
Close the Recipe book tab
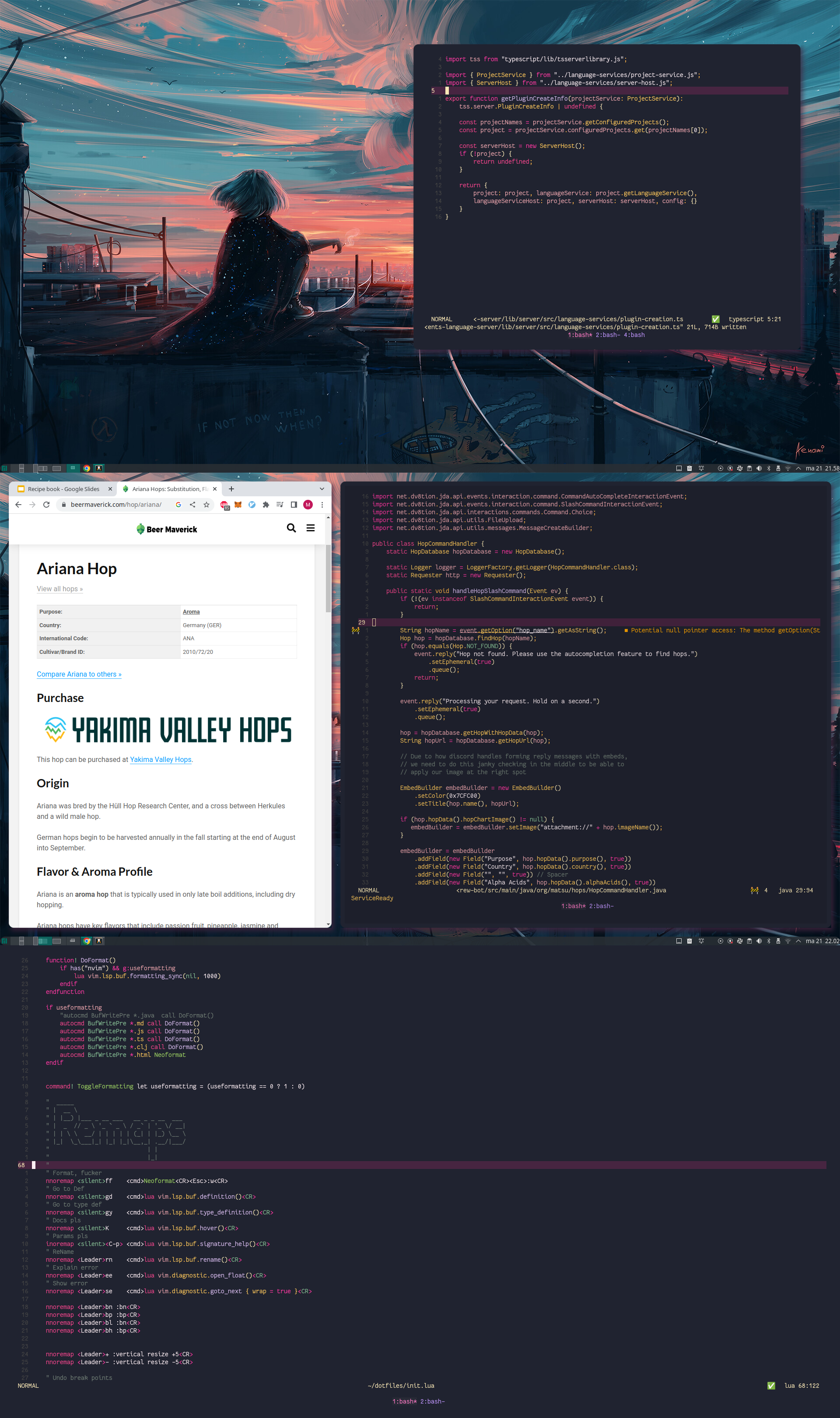(x=110, y=489)
